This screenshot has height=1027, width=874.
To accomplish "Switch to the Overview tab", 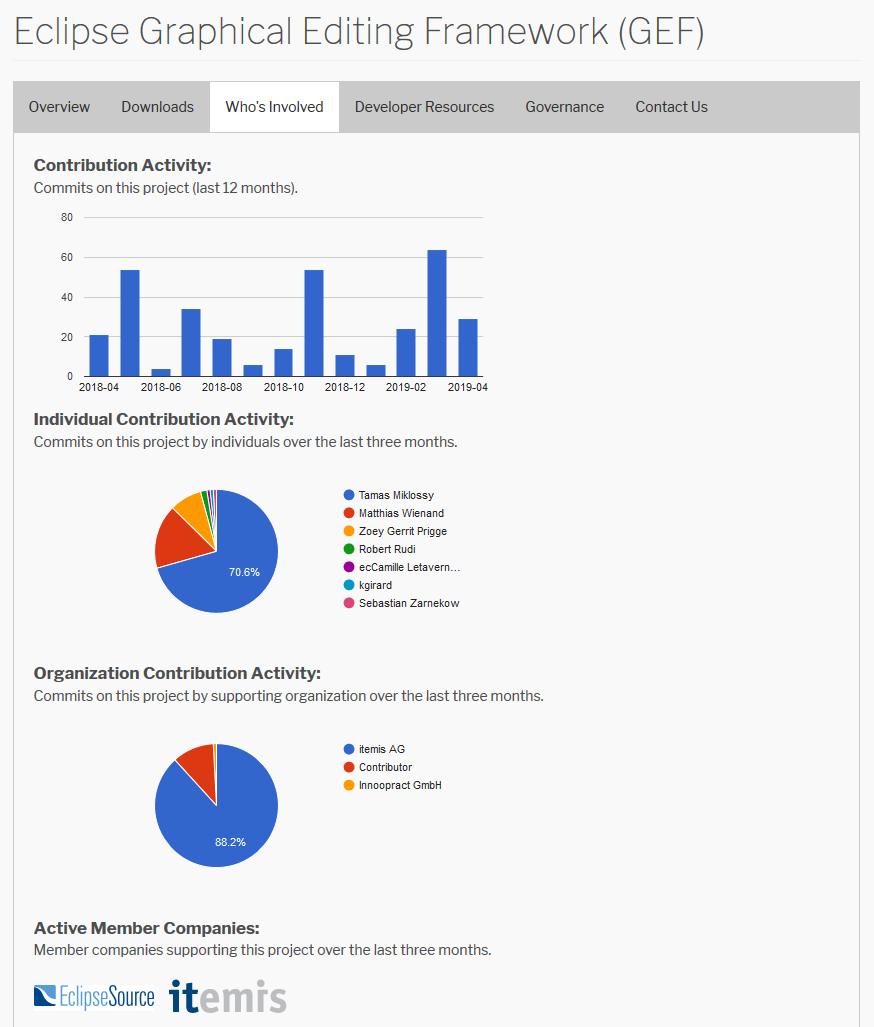I will pyautogui.click(x=59, y=106).
